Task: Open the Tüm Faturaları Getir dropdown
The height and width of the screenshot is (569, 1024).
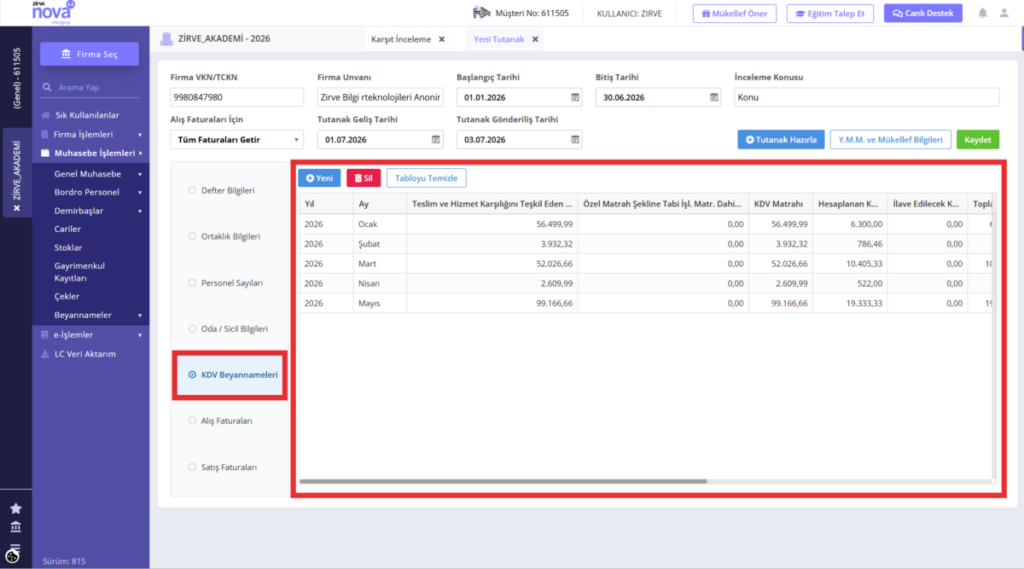Action: [x=236, y=140]
